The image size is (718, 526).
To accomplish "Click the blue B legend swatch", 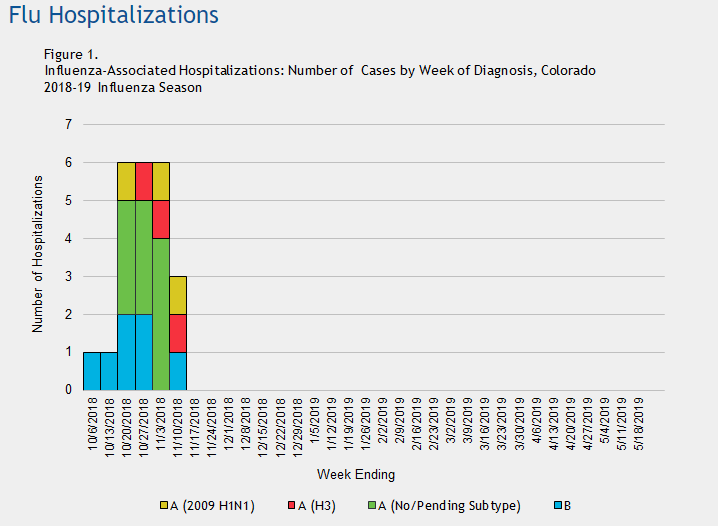I will 560,506.
